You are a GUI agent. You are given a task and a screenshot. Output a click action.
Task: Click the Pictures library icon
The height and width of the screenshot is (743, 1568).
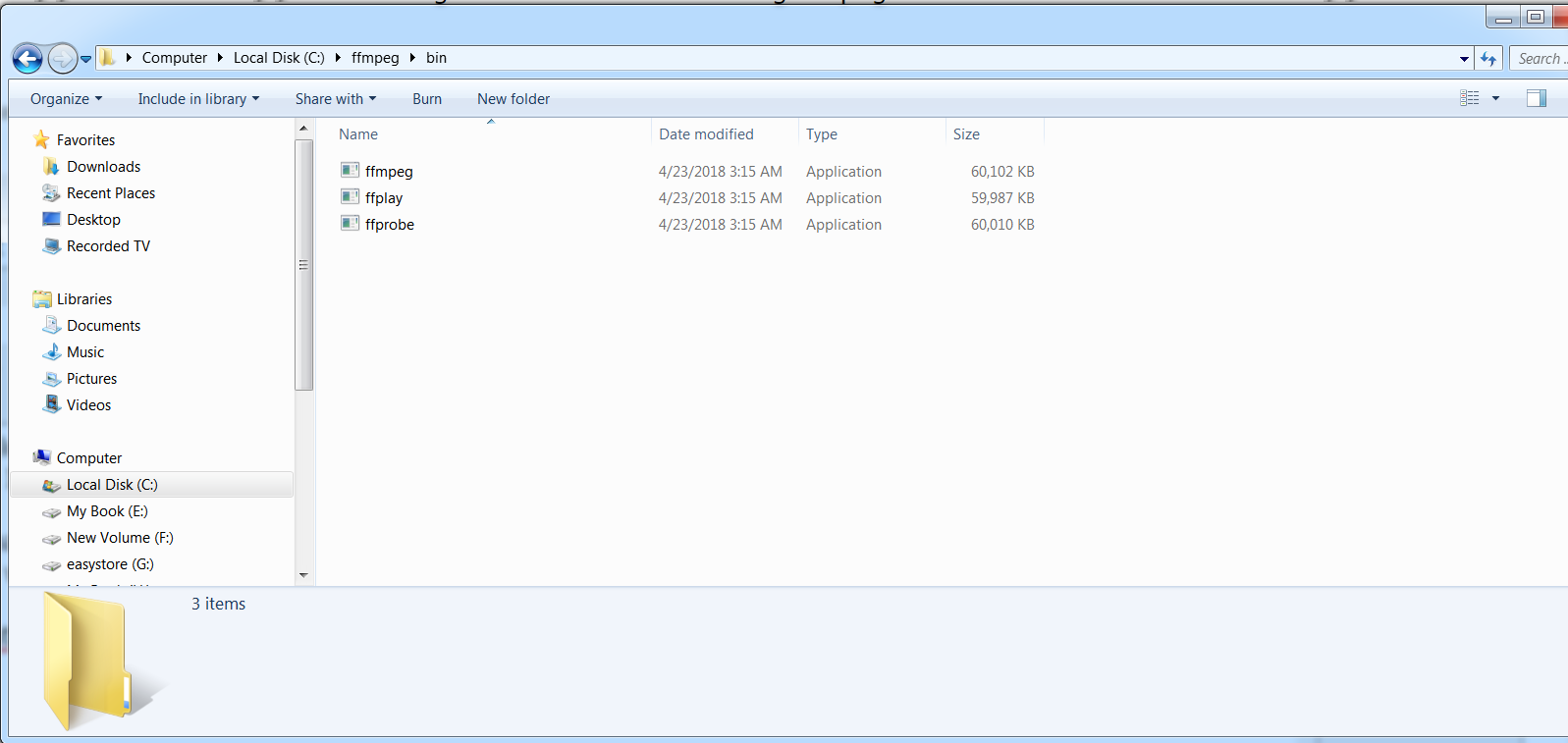[x=51, y=378]
